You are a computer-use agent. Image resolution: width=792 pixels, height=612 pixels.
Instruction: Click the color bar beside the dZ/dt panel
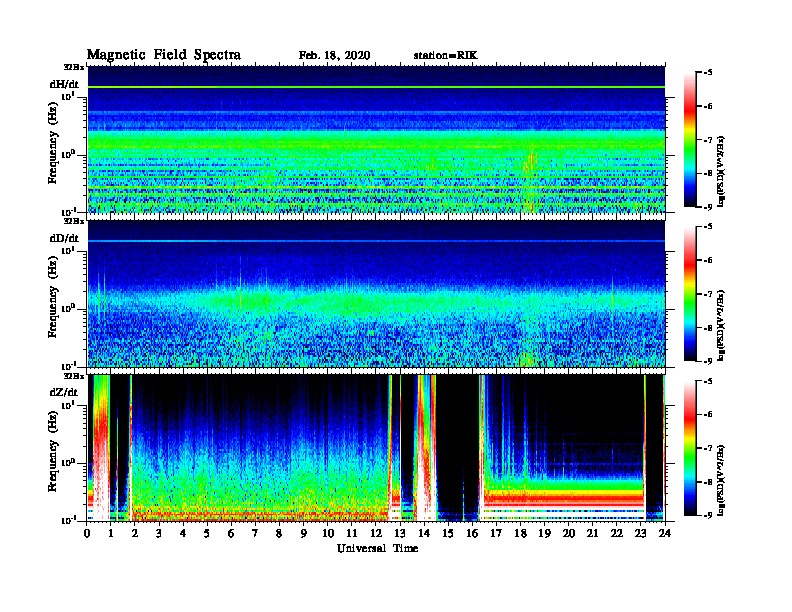pyautogui.click(x=690, y=448)
